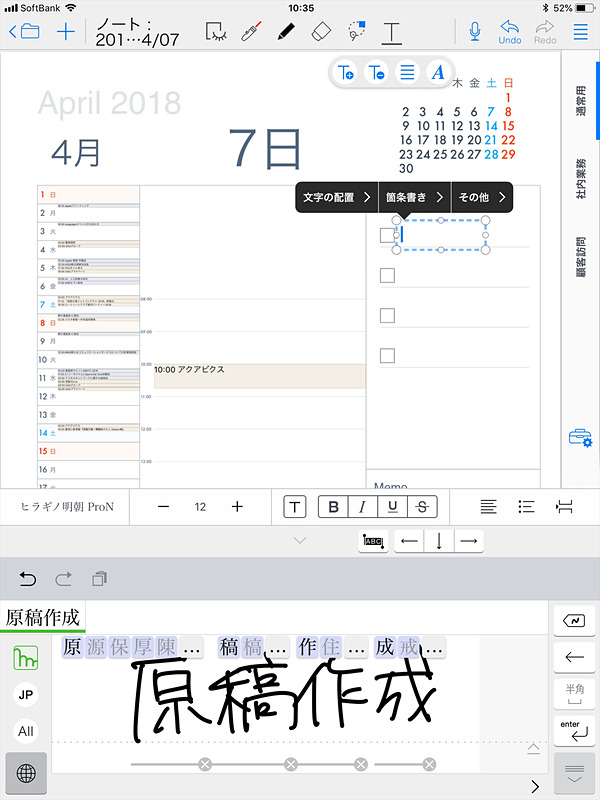Click the delete backspace key
600x800 pixels.
pos(574,620)
